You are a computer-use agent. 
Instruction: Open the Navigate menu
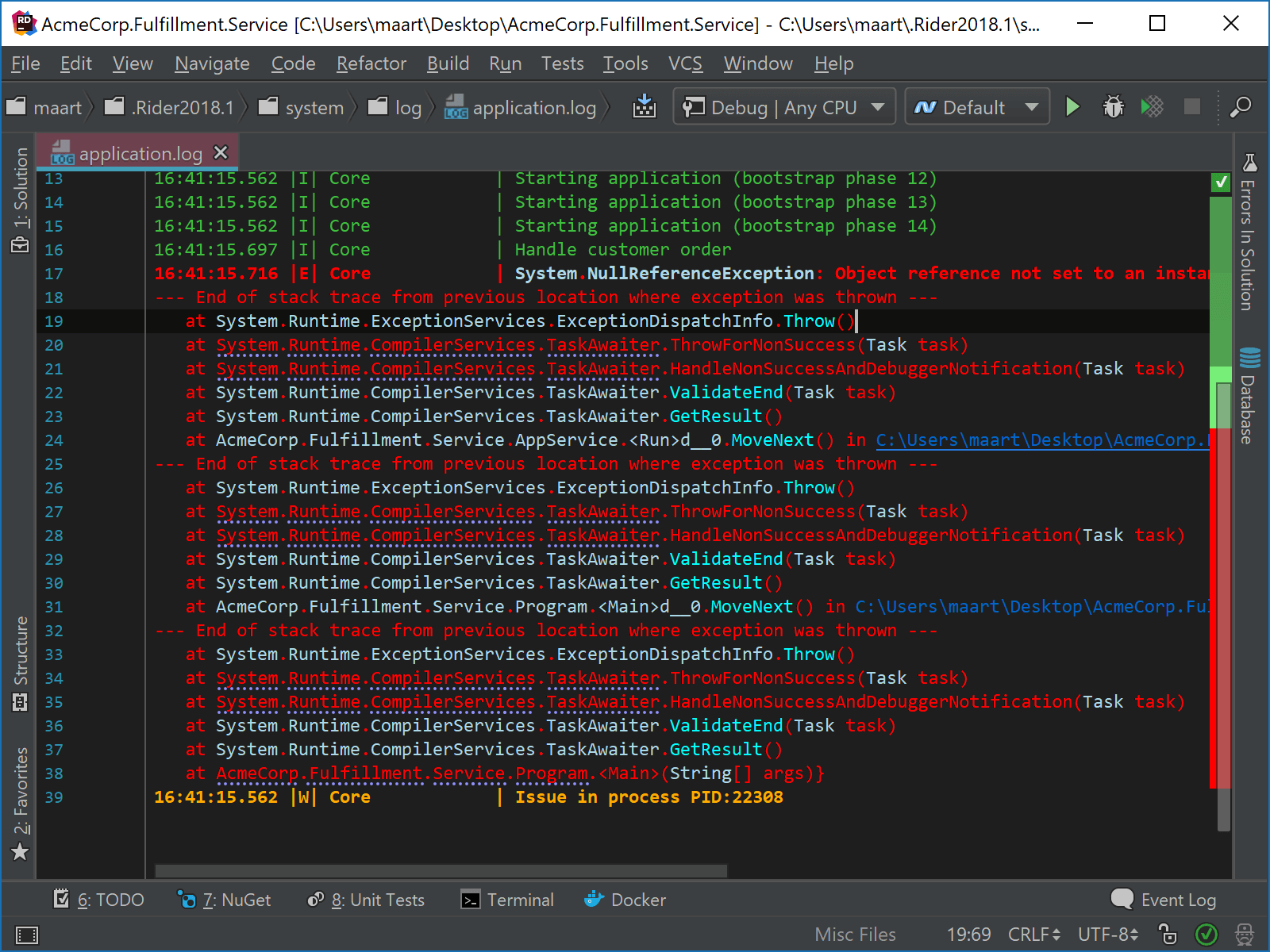click(x=212, y=63)
